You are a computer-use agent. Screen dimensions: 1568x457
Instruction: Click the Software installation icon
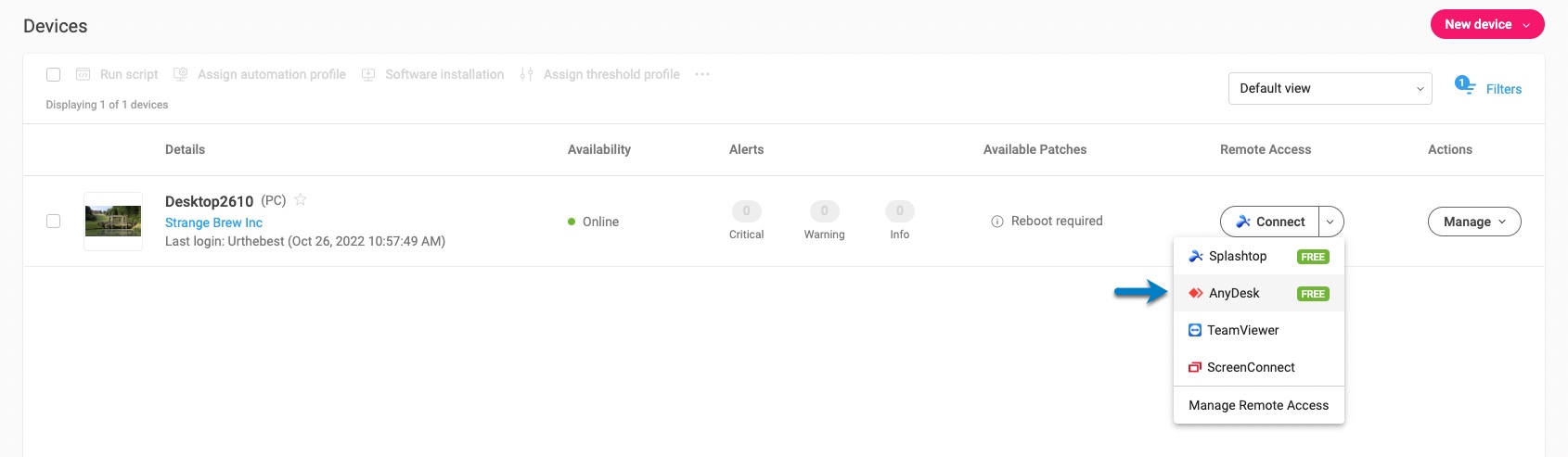368,74
